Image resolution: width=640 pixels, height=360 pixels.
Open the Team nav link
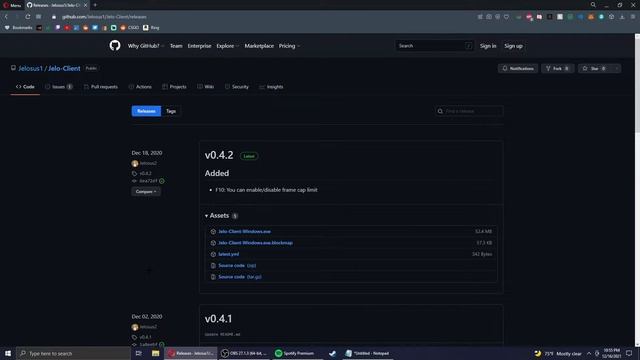point(176,46)
